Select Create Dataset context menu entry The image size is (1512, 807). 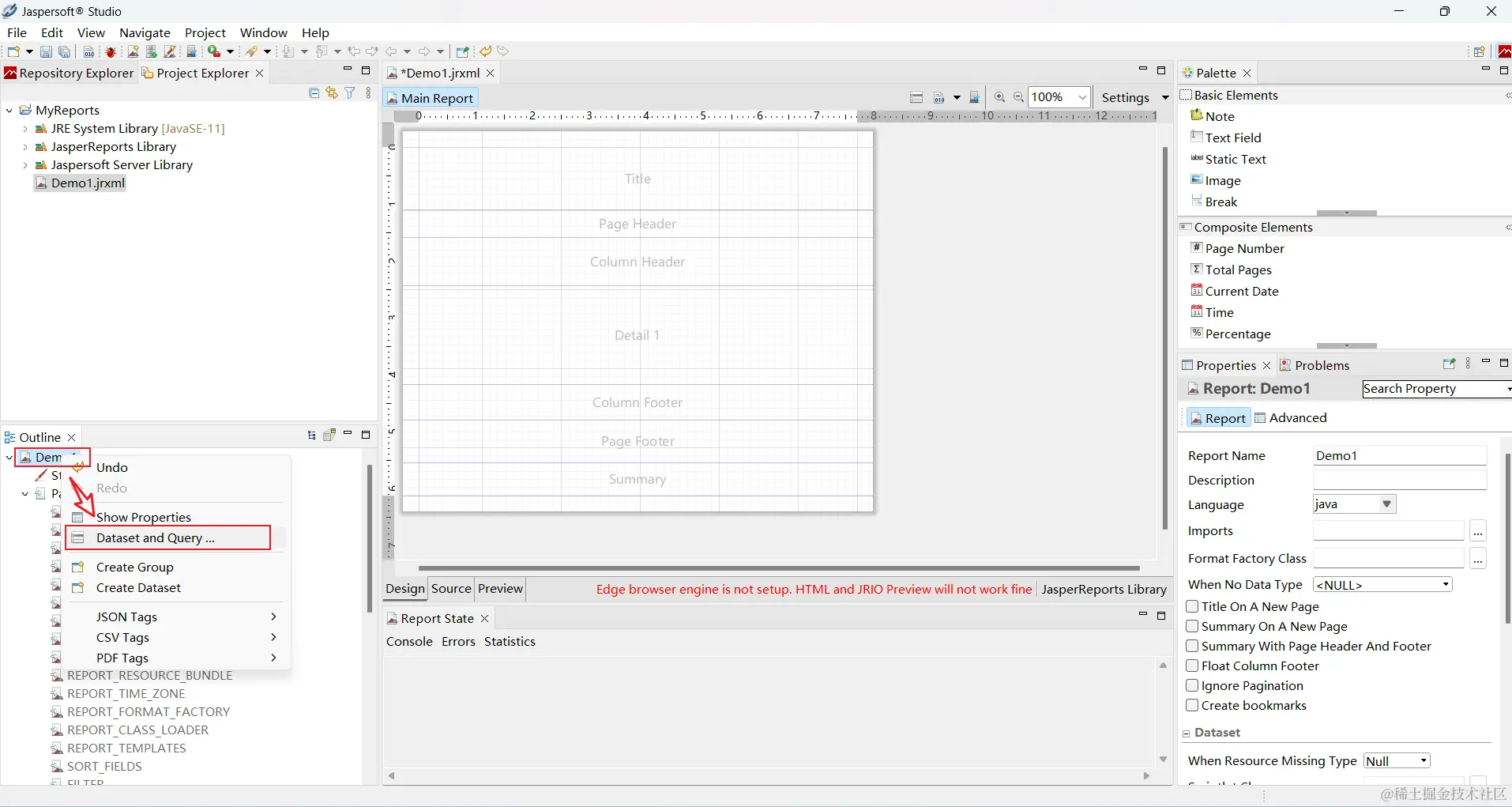(x=138, y=587)
